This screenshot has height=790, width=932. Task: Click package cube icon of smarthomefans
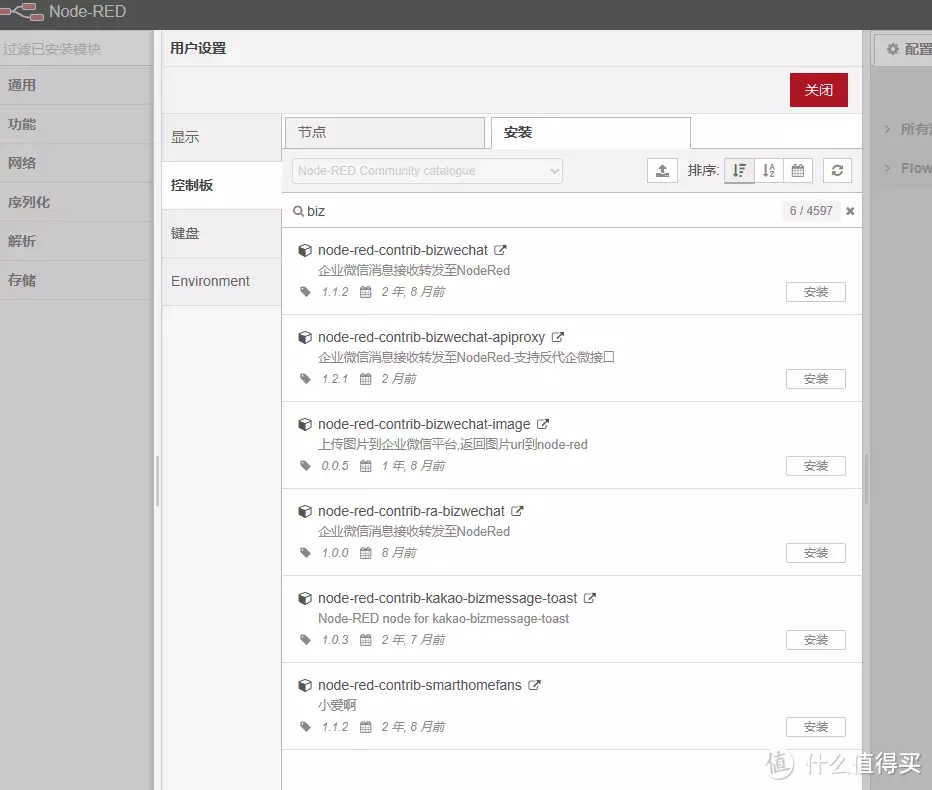(x=305, y=685)
